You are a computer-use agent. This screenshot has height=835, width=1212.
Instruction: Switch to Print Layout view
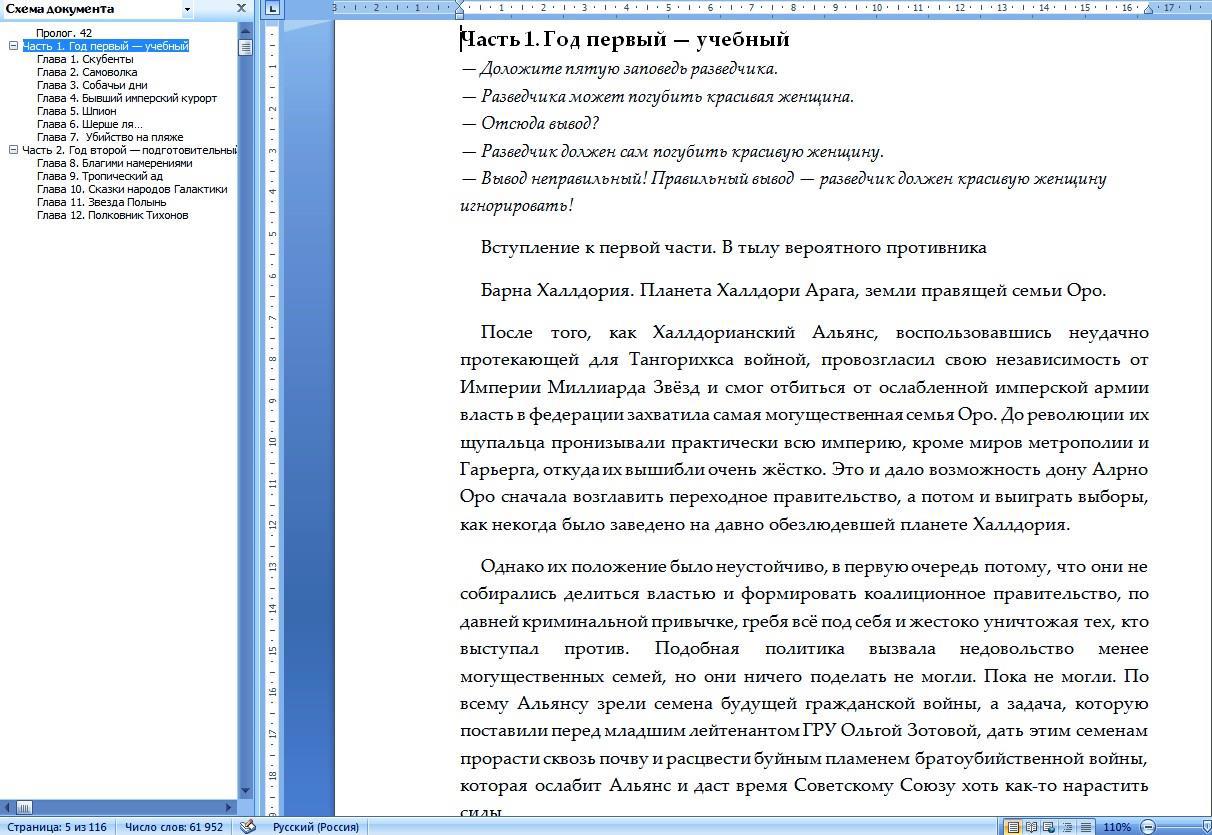[1013, 827]
